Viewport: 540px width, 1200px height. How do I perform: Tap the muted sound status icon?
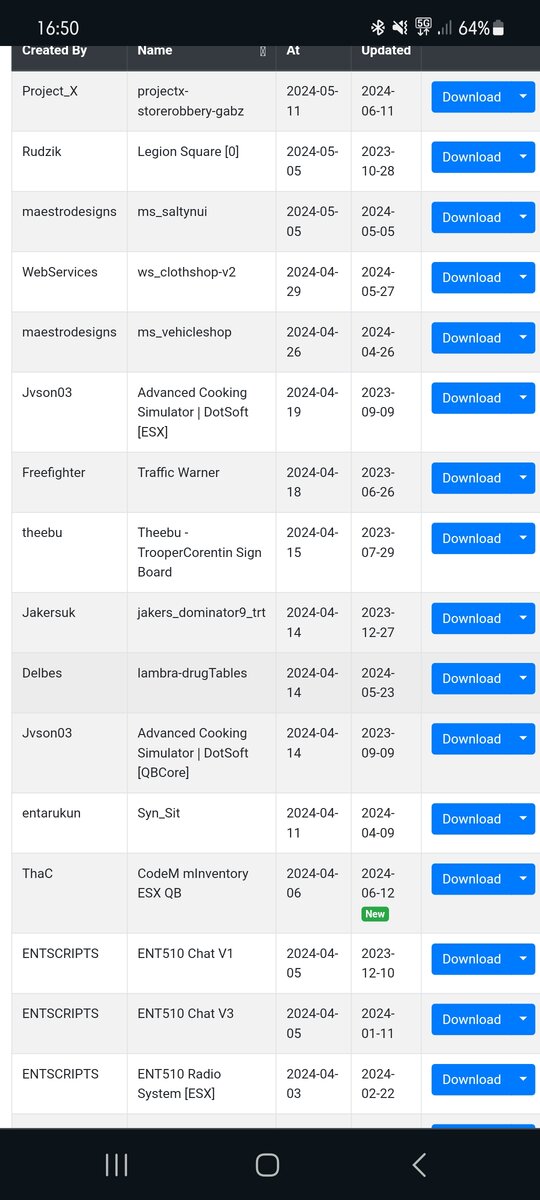400,28
